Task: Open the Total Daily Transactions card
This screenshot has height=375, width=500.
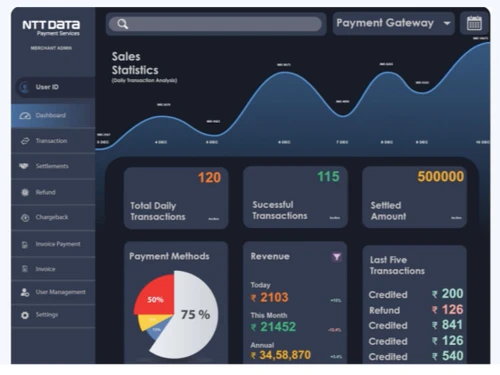Action: (x=176, y=198)
